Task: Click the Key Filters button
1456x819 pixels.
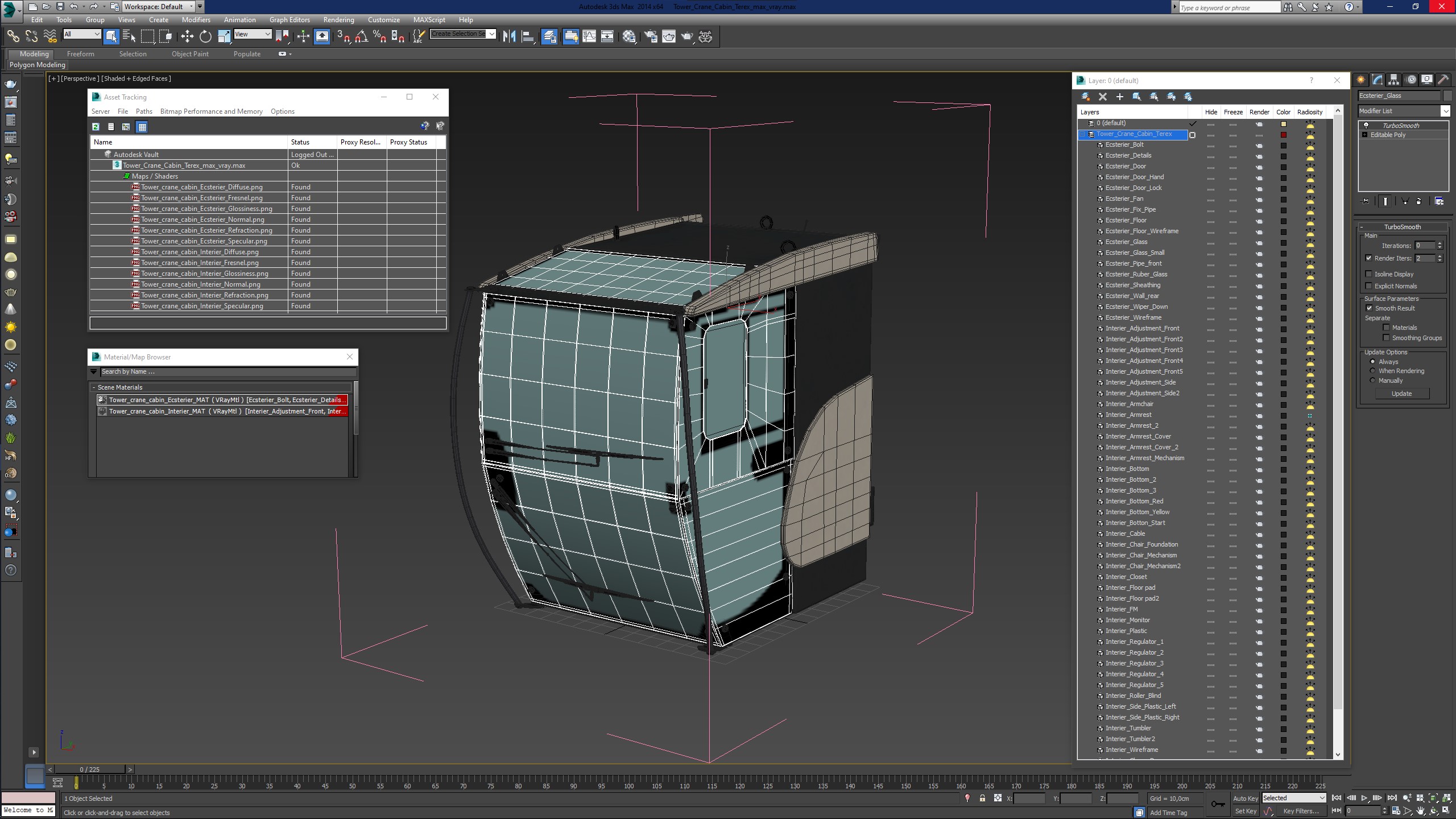Action: coord(1301,811)
